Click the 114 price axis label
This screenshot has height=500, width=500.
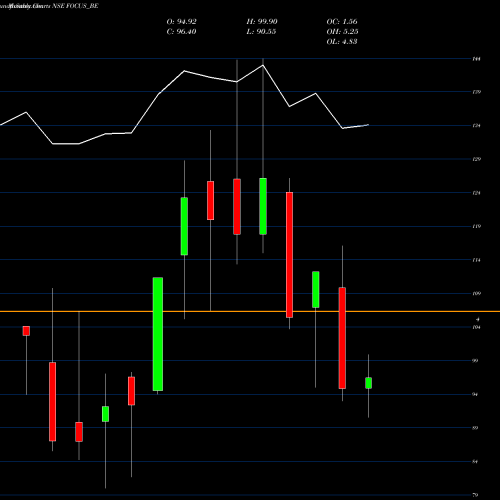pos(477,260)
